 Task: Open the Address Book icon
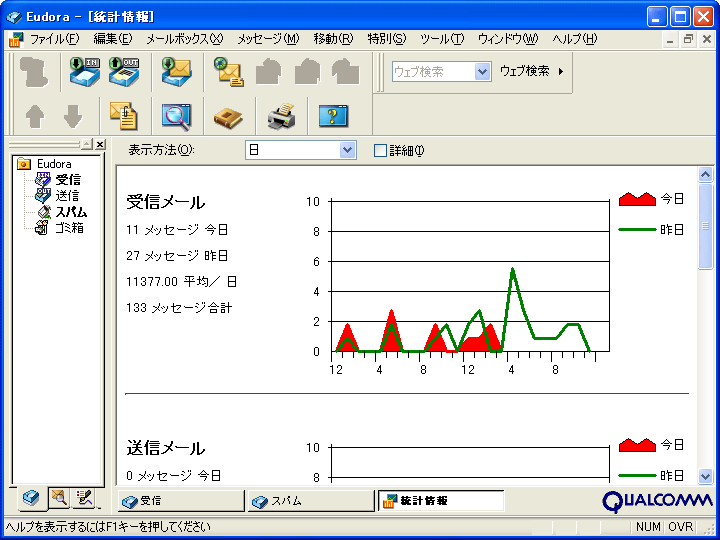(x=228, y=117)
